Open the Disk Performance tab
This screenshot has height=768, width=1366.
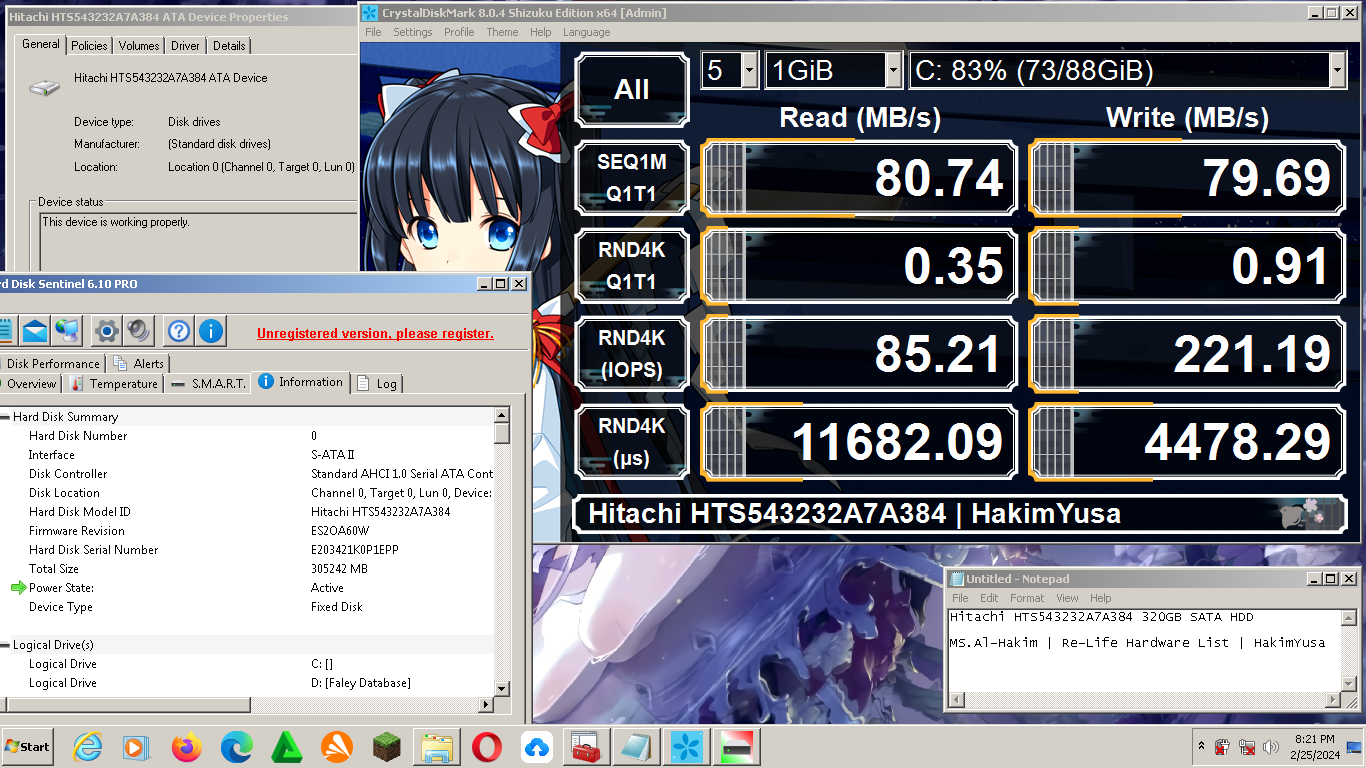click(x=53, y=364)
